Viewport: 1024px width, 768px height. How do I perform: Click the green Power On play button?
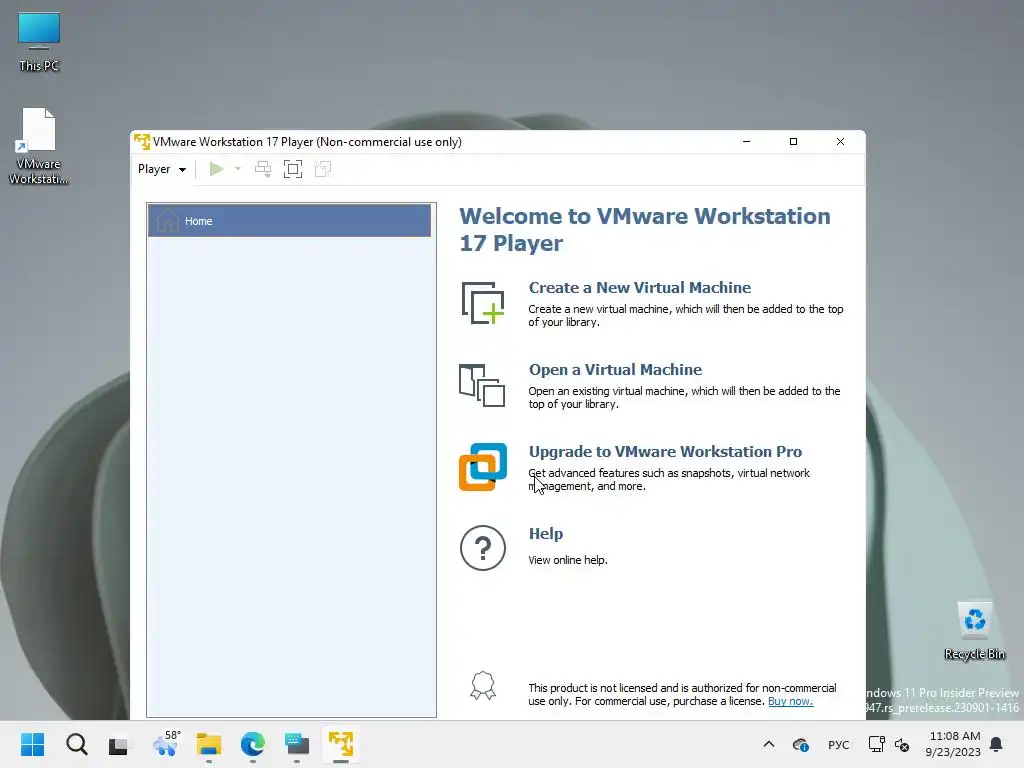click(x=216, y=169)
